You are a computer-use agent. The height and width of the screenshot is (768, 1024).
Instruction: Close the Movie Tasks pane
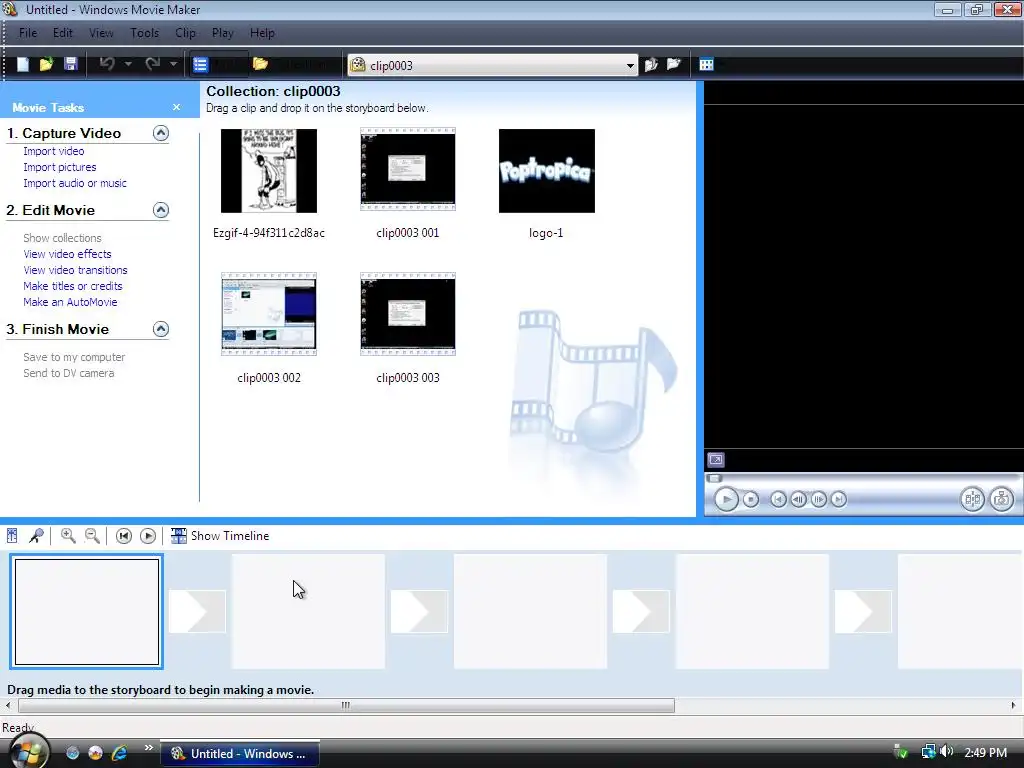pos(176,107)
